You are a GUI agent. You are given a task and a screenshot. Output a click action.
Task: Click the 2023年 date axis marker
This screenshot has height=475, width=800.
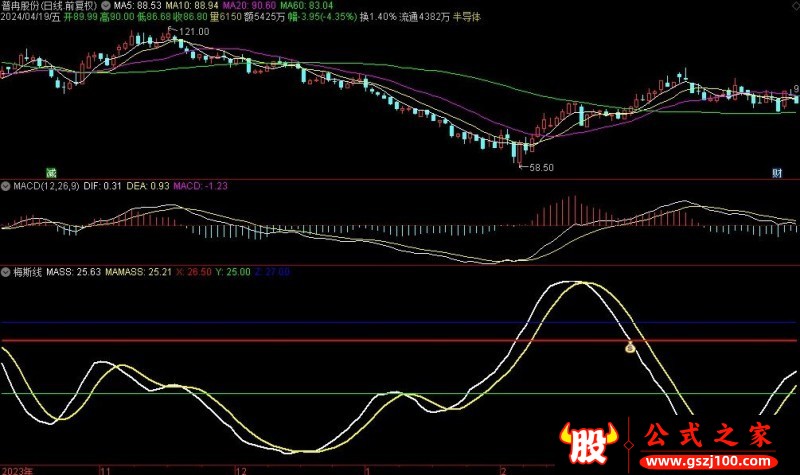point(18,468)
